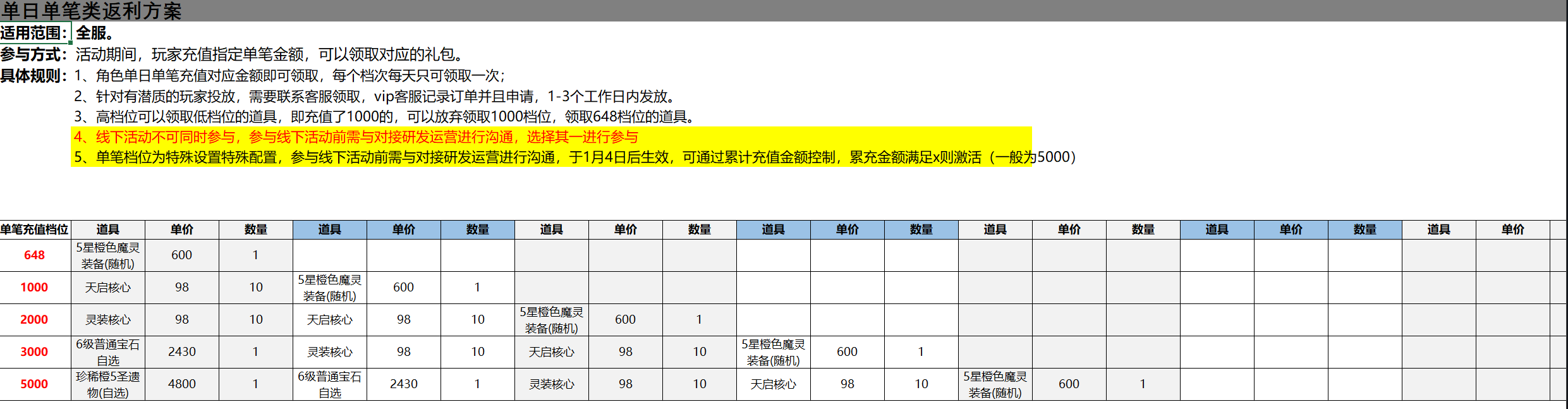Viewport: 1568px width, 409px height.
Task: Select 天启核心 in the 1000 row
Action: tap(108, 288)
